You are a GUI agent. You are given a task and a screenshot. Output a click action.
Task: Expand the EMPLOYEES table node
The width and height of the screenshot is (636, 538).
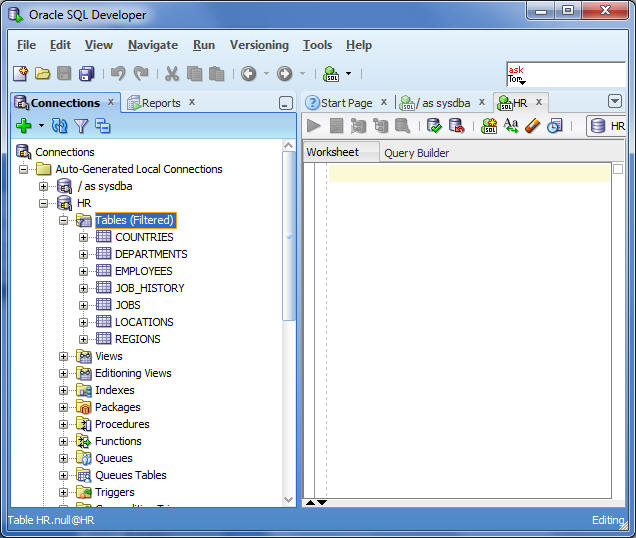(x=84, y=271)
